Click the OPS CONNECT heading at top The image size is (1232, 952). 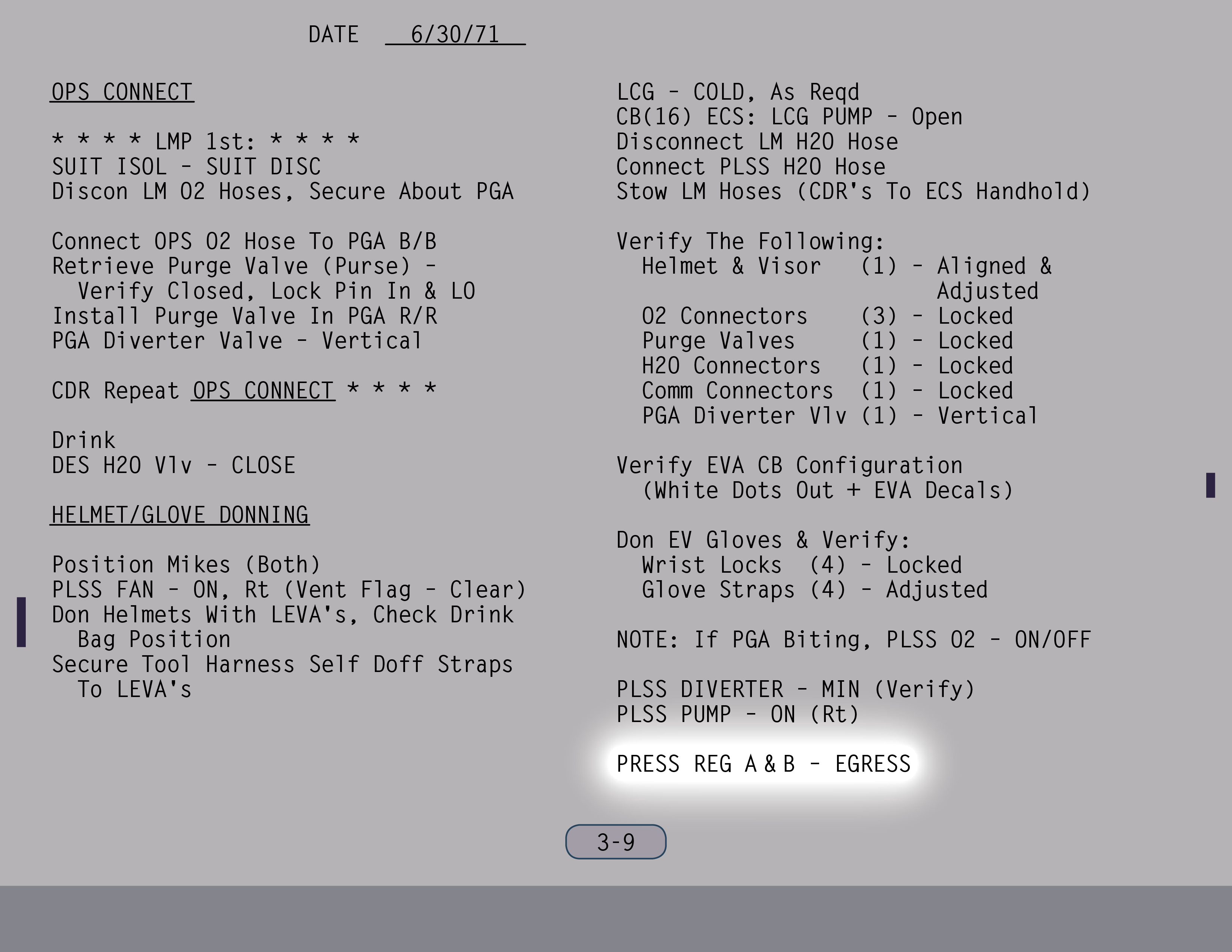pyautogui.click(x=122, y=92)
